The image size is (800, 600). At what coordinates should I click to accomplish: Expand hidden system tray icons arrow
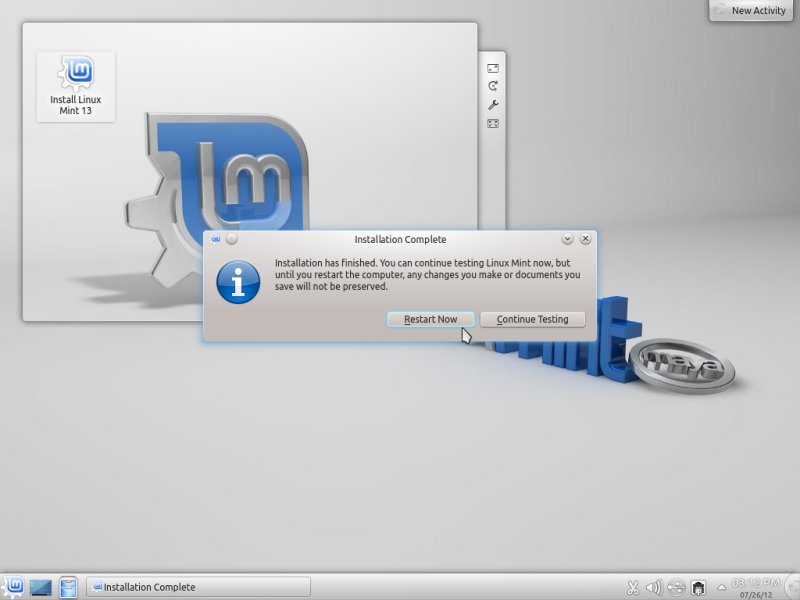721,588
